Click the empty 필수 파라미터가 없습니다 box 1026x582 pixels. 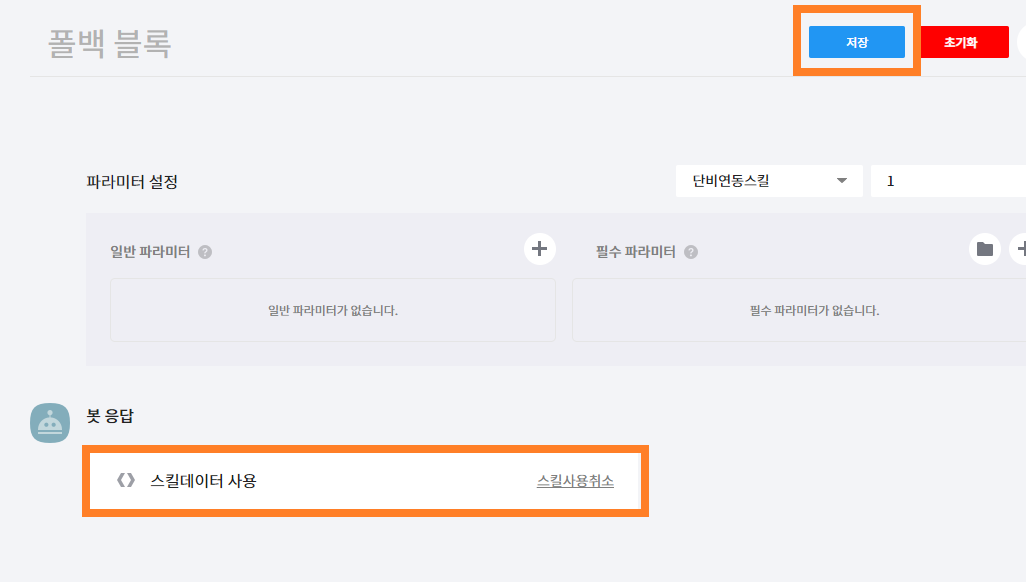800,310
